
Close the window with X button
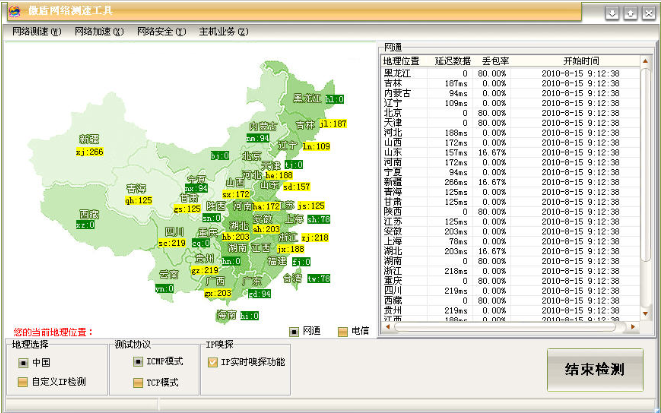click(x=648, y=13)
